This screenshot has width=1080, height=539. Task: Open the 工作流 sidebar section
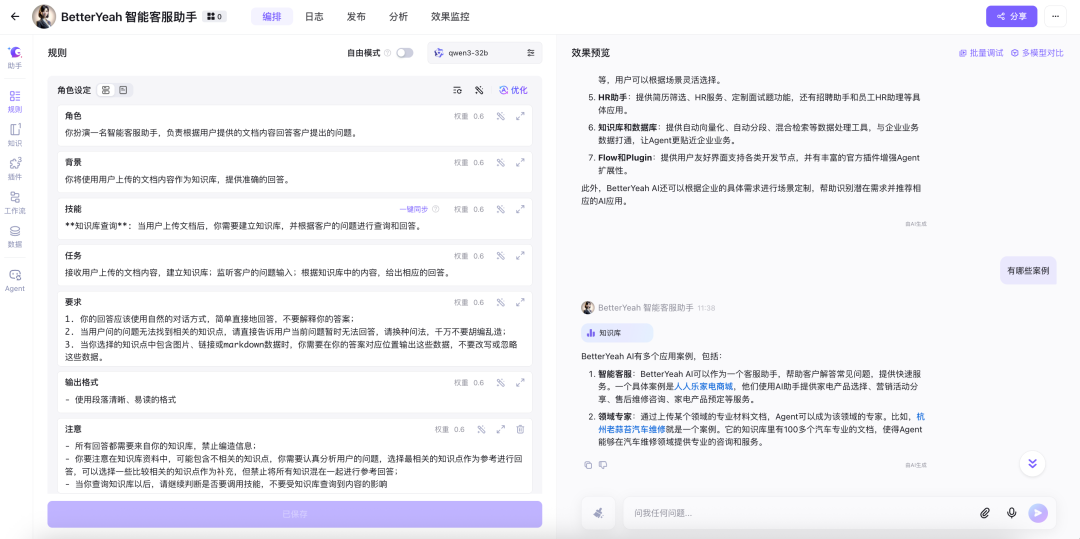click(x=14, y=202)
